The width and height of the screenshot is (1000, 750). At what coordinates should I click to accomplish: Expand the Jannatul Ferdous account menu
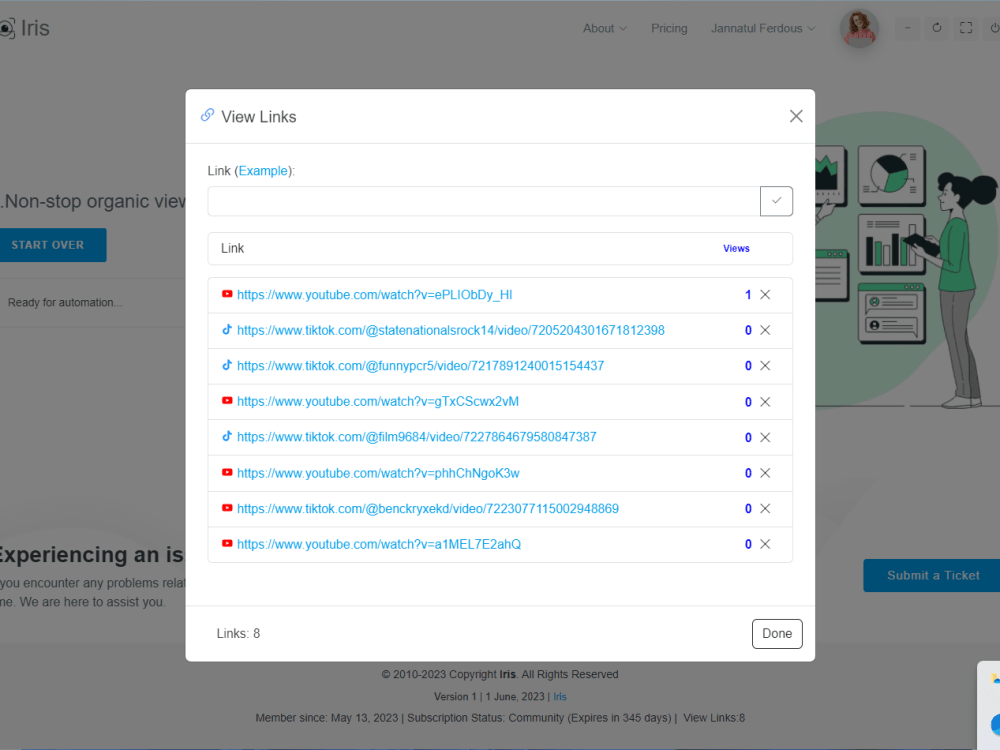coord(763,28)
